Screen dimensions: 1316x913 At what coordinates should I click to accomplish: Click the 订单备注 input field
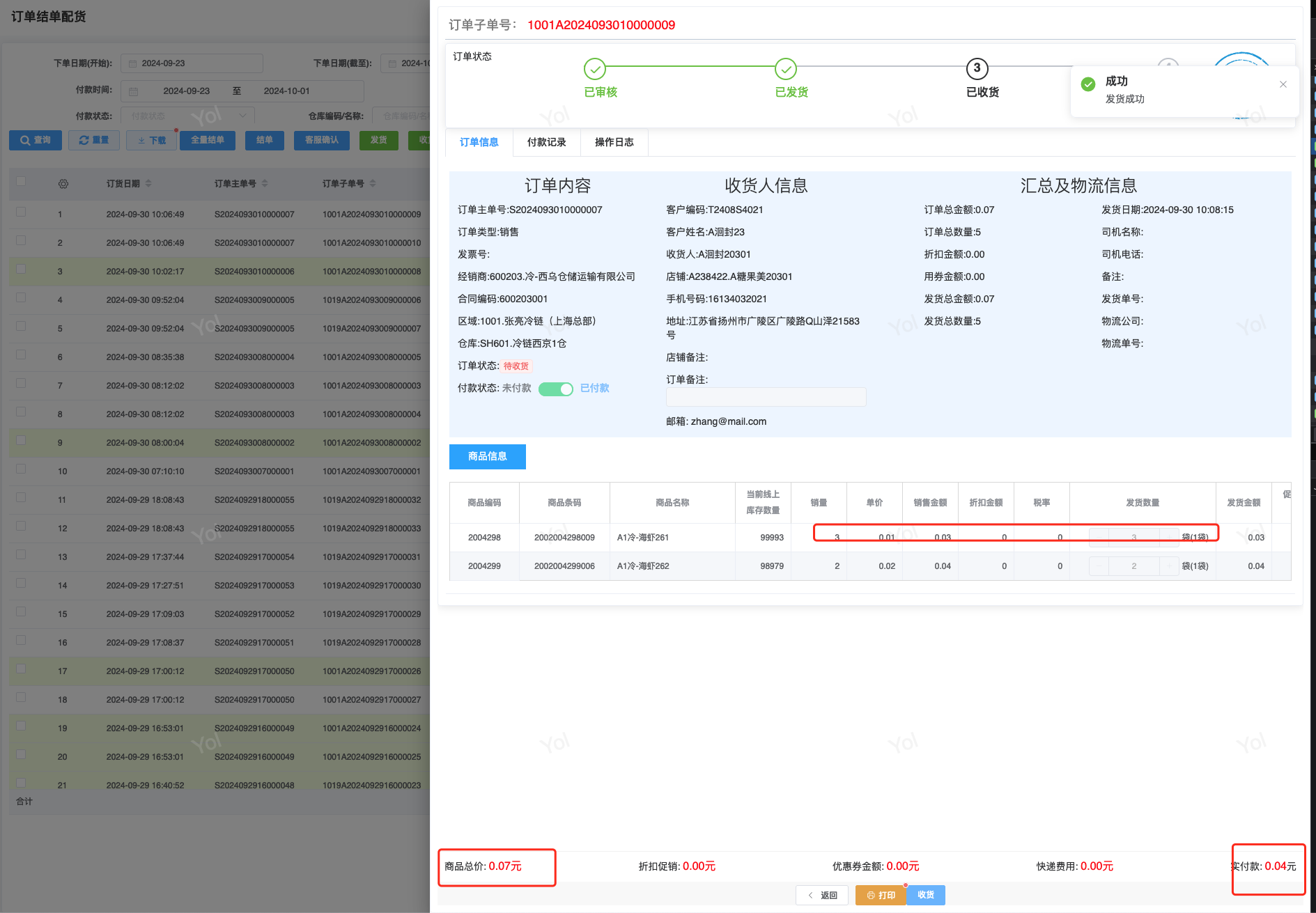pos(766,397)
